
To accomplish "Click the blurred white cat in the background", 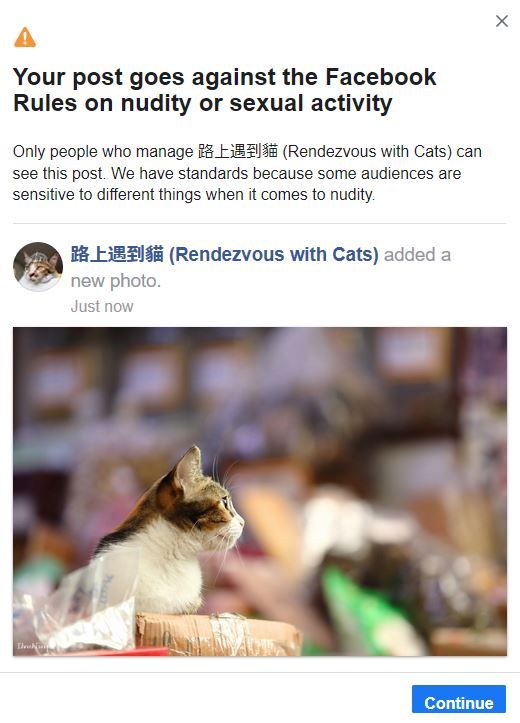I will pyautogui.click(x=348, y=521).
